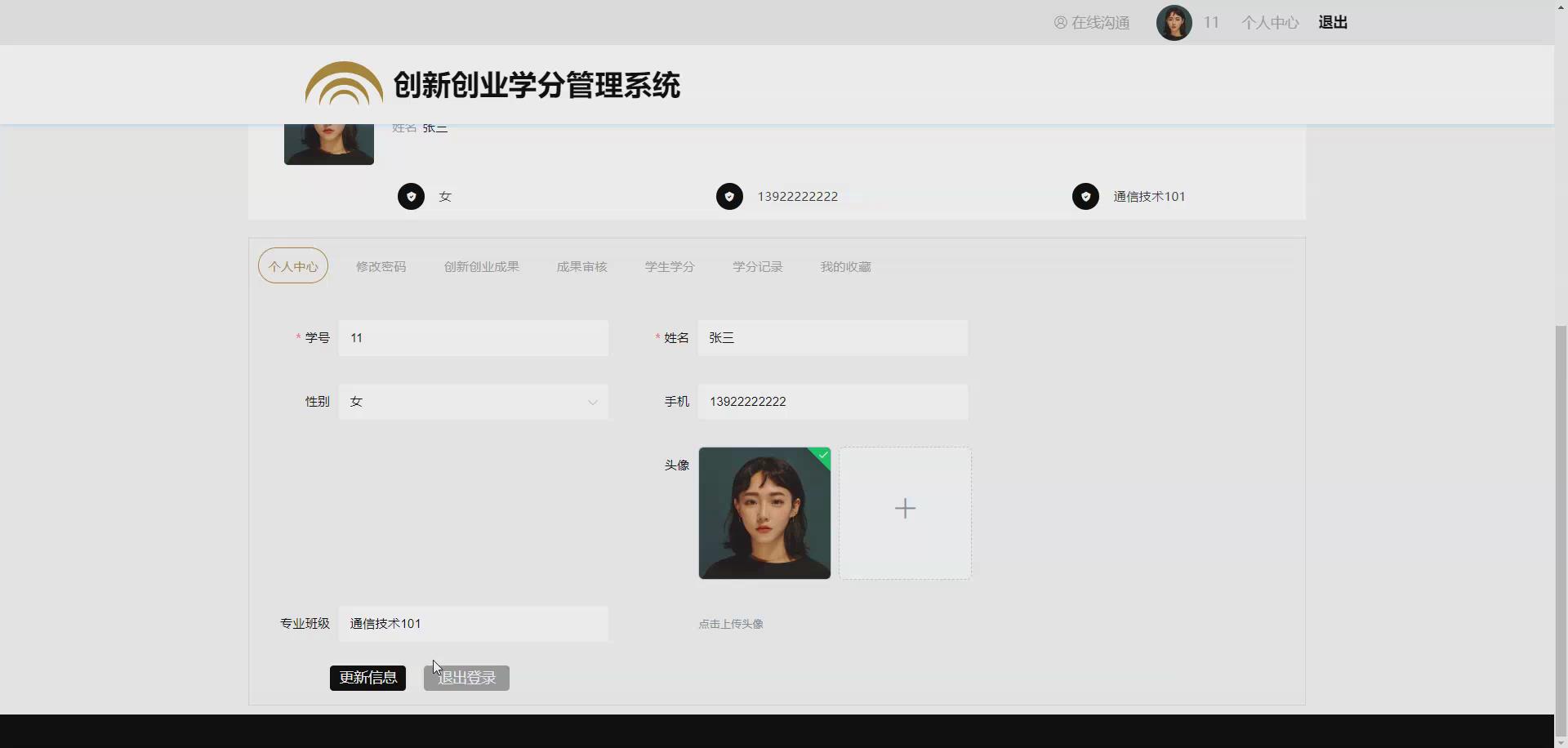This screenshot has width=1568, height=748.
Task: Click the 更新信息 button to save changes
Action: click(x=367, y=677)
